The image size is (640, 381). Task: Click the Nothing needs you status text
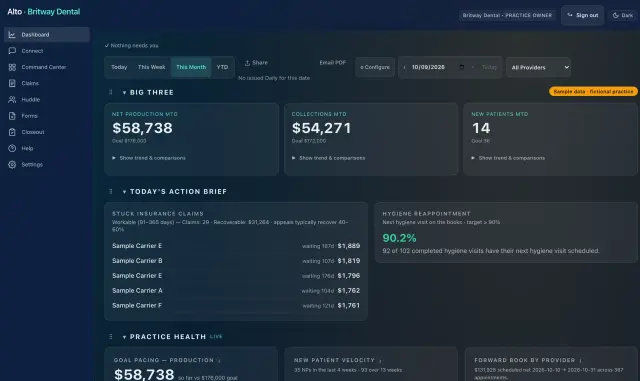[131, 46]
